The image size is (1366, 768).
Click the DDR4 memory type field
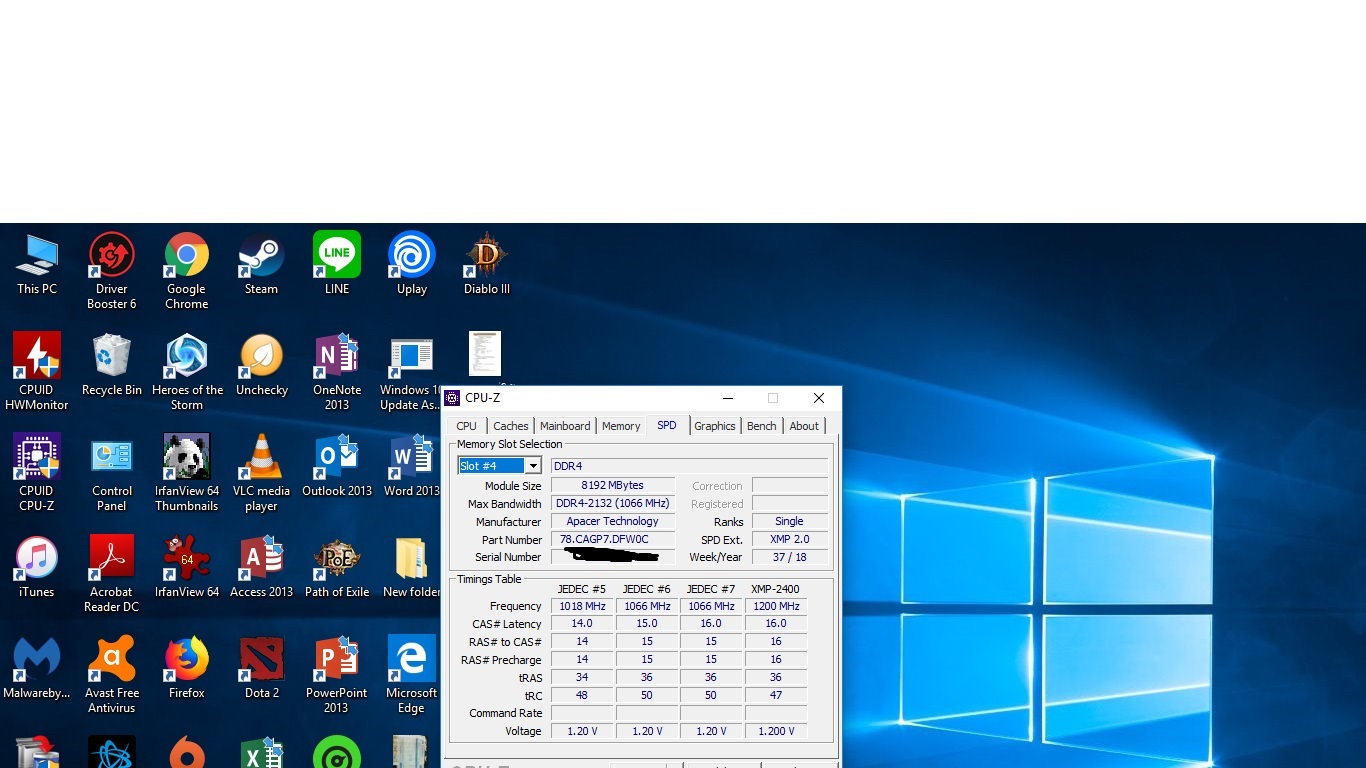[x=689, y=466]
